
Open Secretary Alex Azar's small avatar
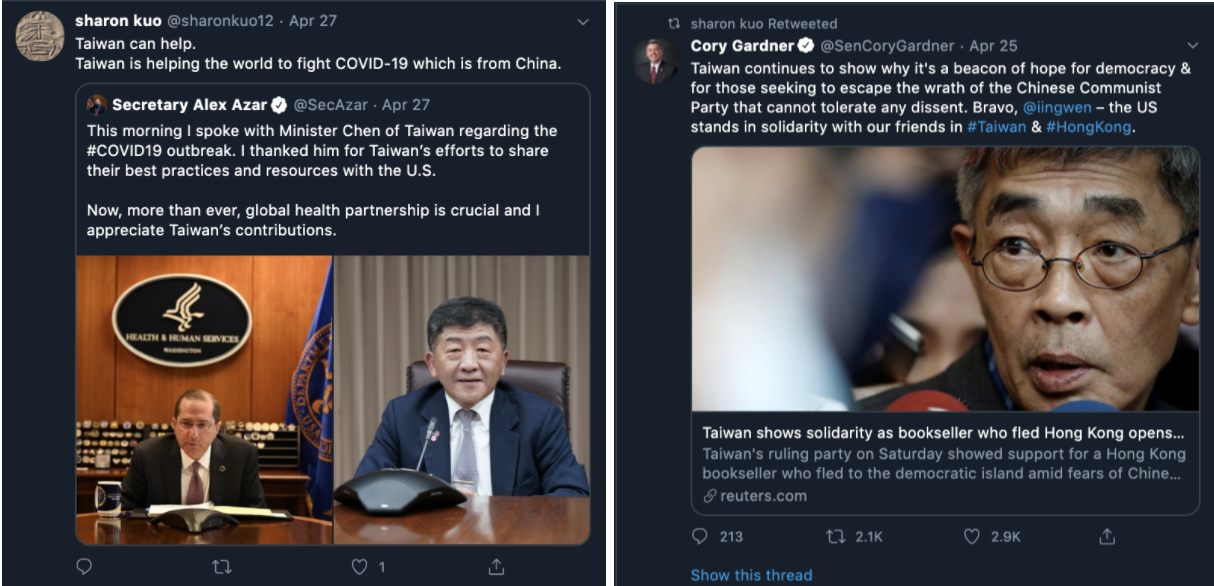97,105
